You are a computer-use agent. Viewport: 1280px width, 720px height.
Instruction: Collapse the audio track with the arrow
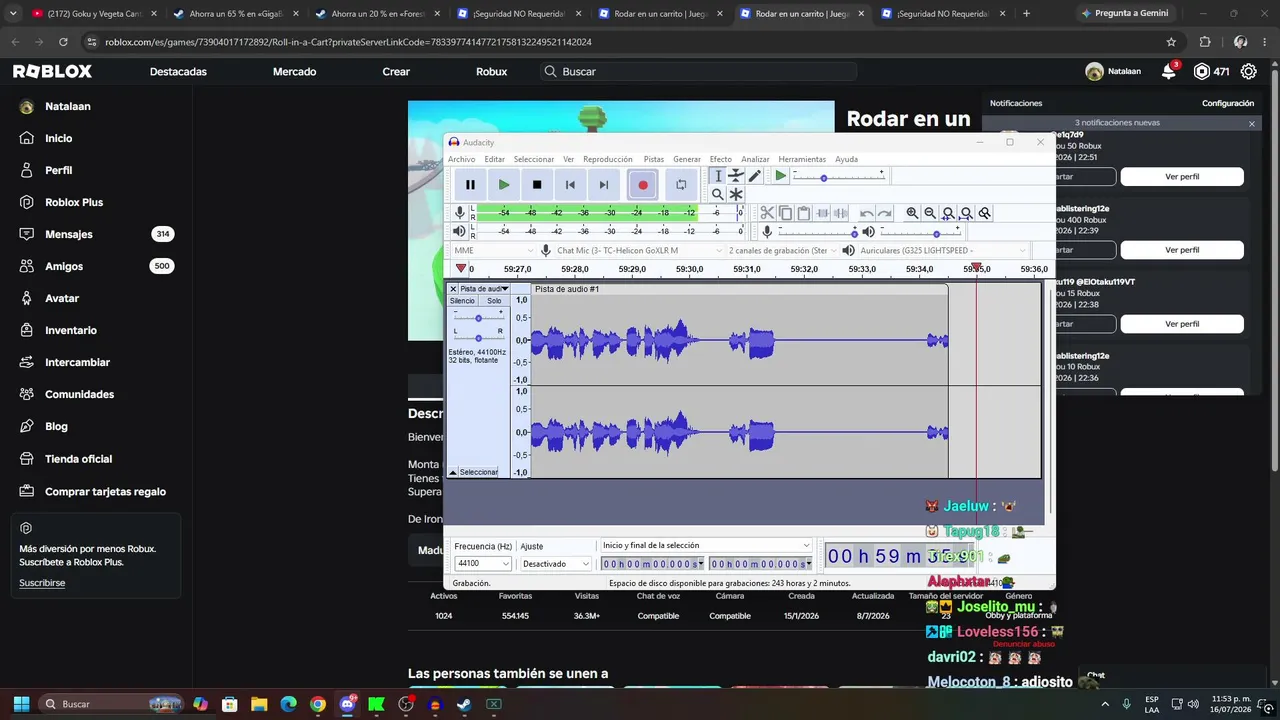pos(453,472)
